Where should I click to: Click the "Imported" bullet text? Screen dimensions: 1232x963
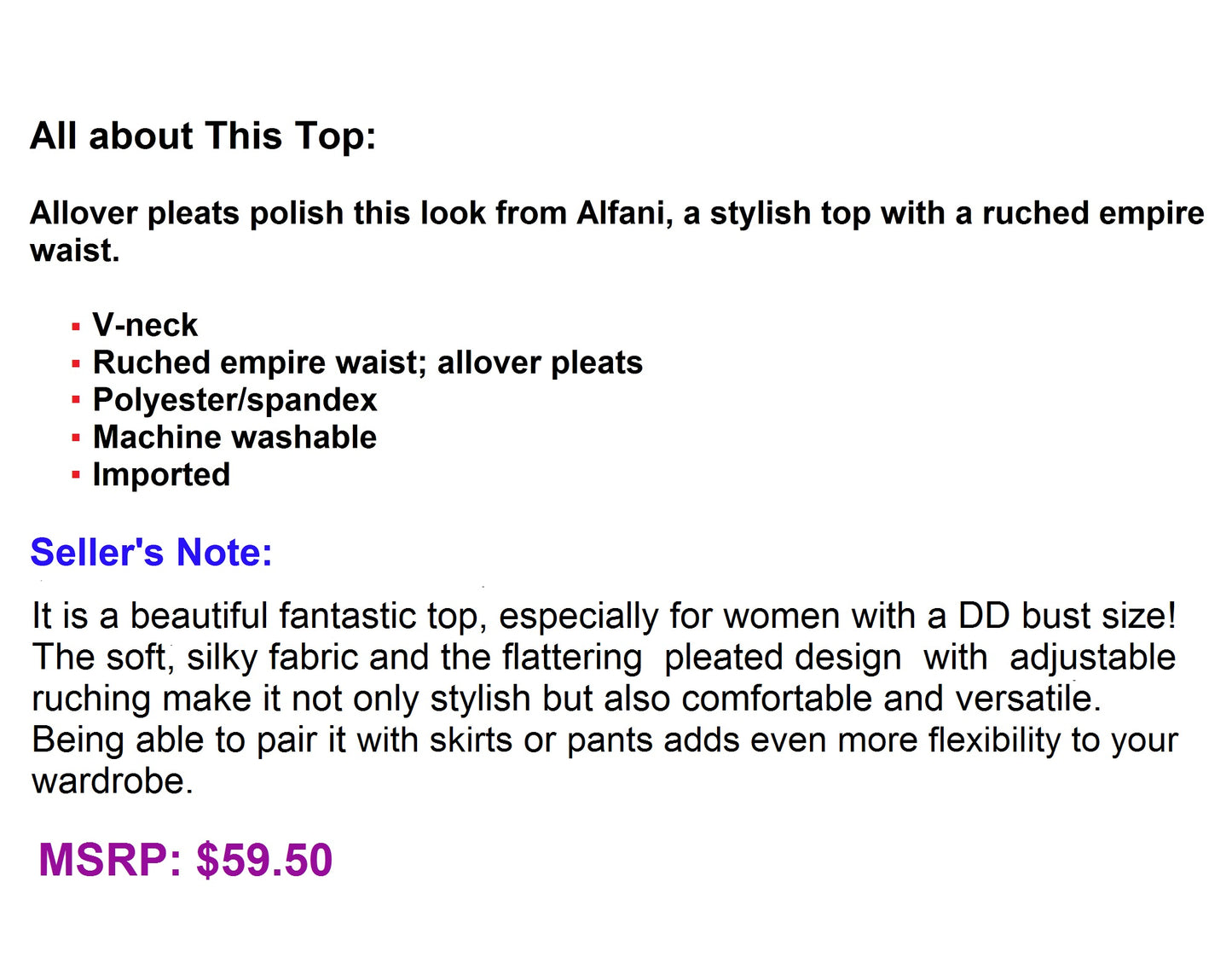tap(161, 475)
